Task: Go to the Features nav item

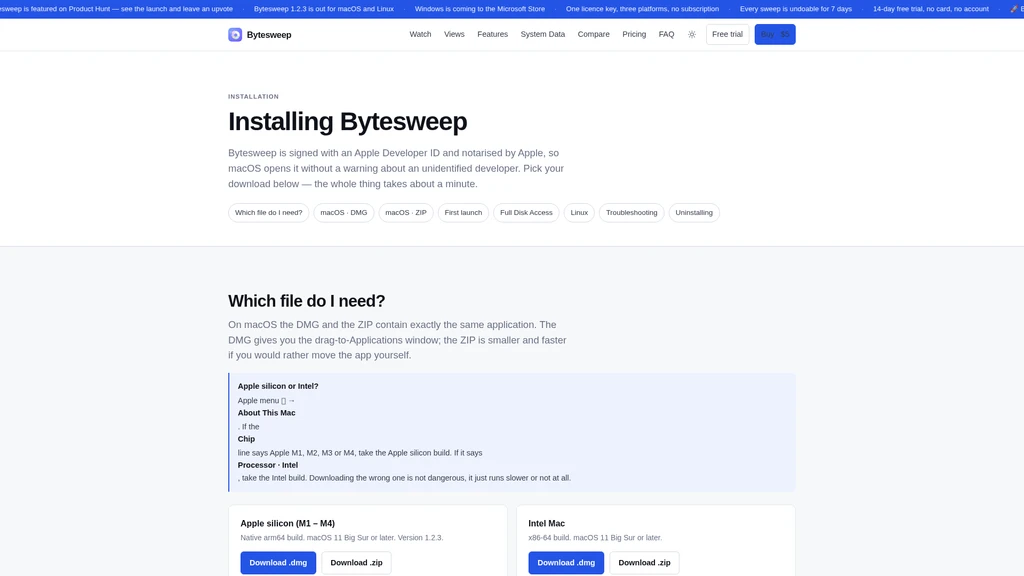Action: point(492,34)
